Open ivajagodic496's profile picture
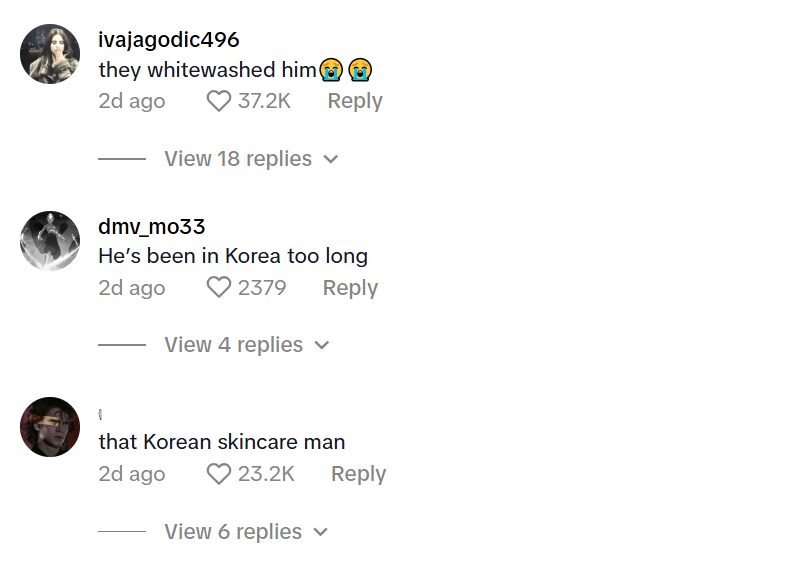Viewport: 790px width, 568px height. click(x=50, y=54)
